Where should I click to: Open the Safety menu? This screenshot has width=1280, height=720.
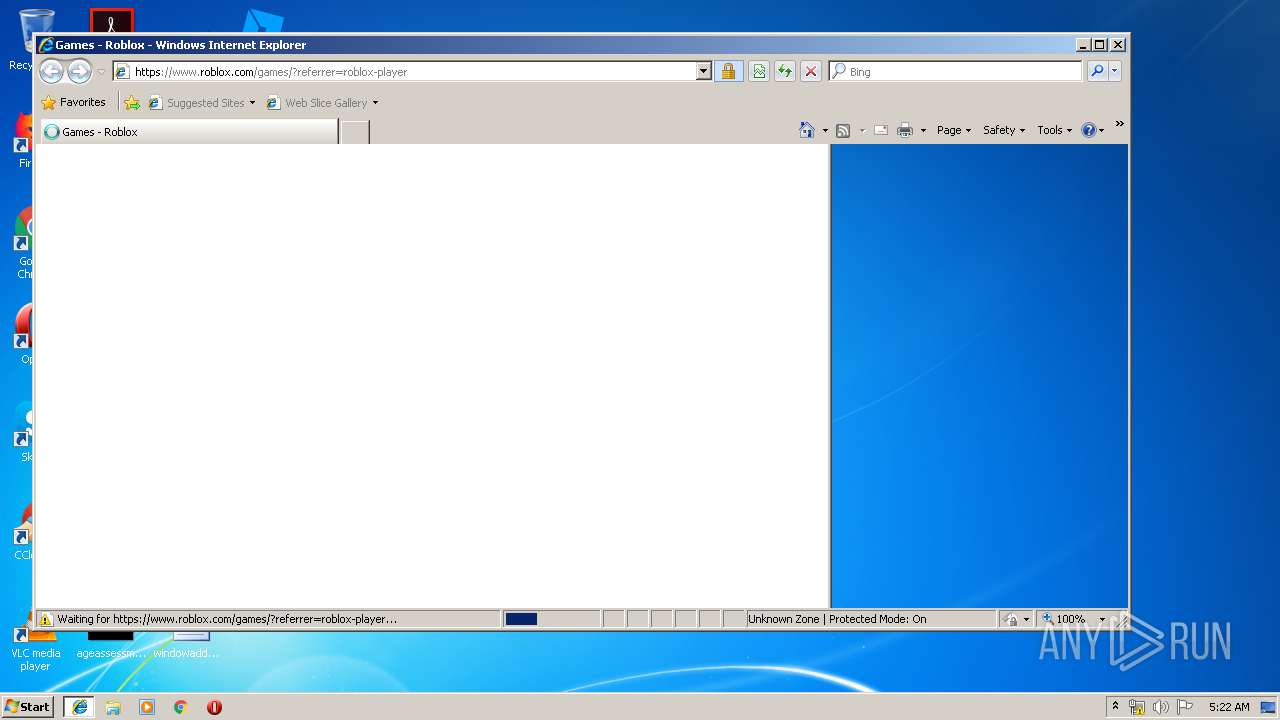point(1004,130)
